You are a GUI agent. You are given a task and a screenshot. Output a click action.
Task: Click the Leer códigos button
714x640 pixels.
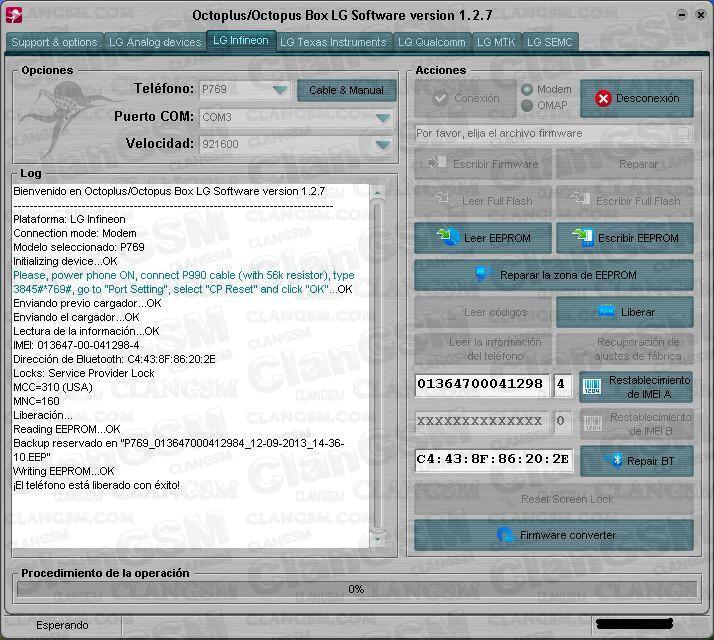(x=483, y=312)
